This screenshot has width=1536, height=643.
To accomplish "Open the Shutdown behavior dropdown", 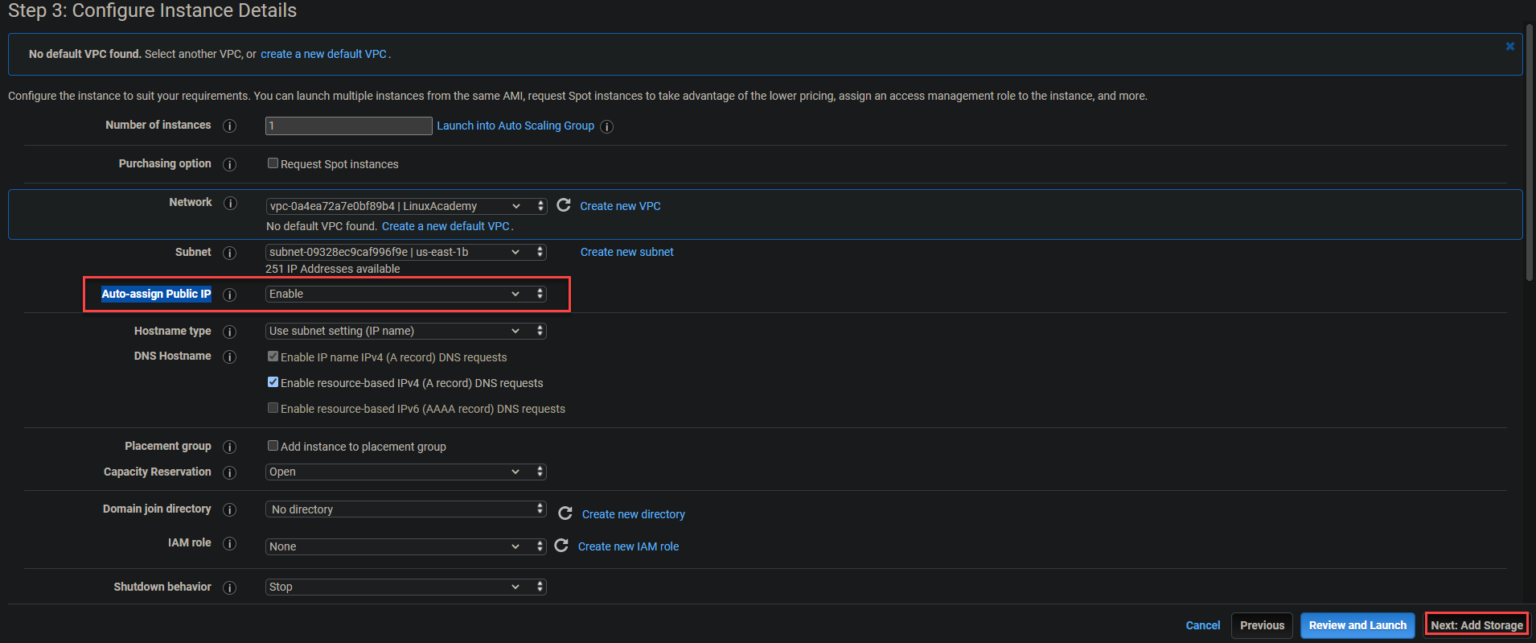I will pyautogui.click(x=406, y=587).
